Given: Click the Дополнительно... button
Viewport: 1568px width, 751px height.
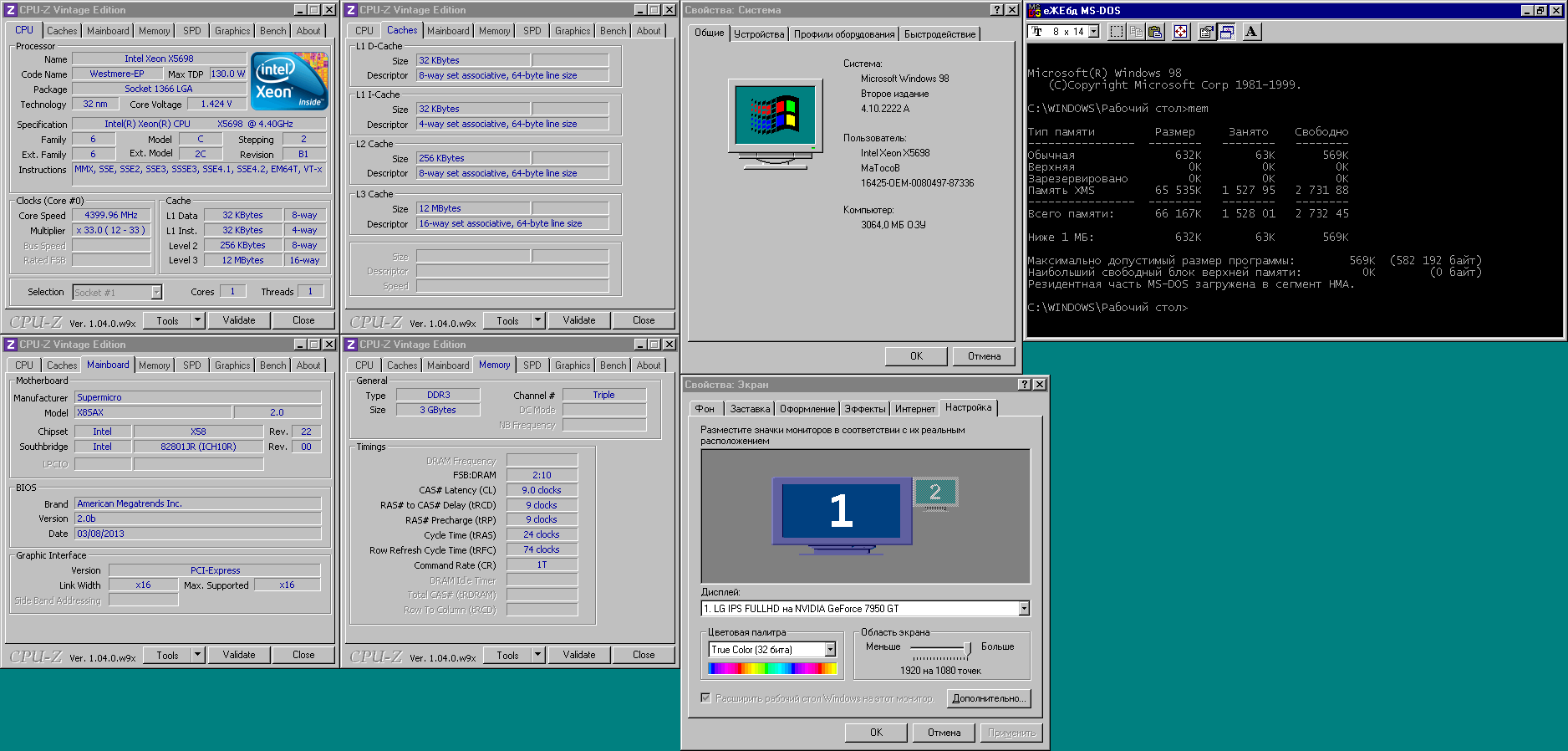Looking at the screenshot, I should pos(989,698).
